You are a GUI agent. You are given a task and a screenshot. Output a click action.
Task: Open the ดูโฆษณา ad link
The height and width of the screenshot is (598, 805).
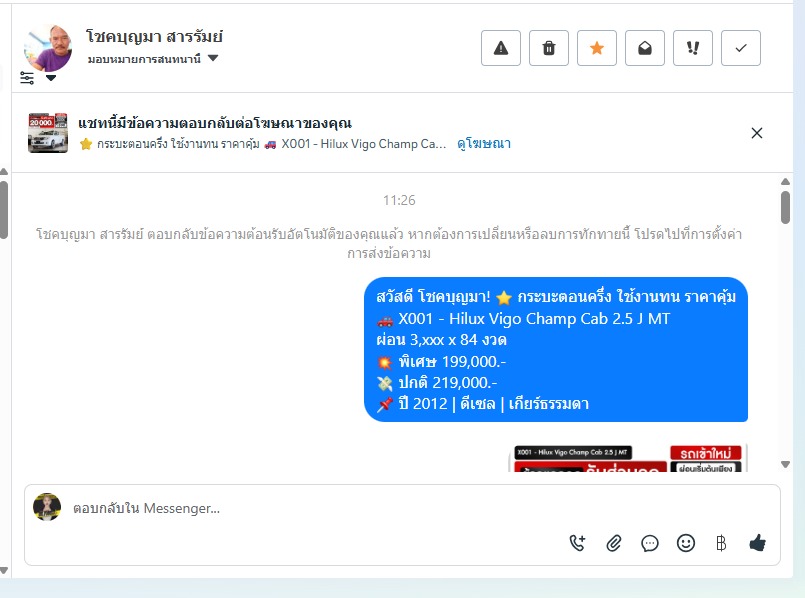[484, 144]
